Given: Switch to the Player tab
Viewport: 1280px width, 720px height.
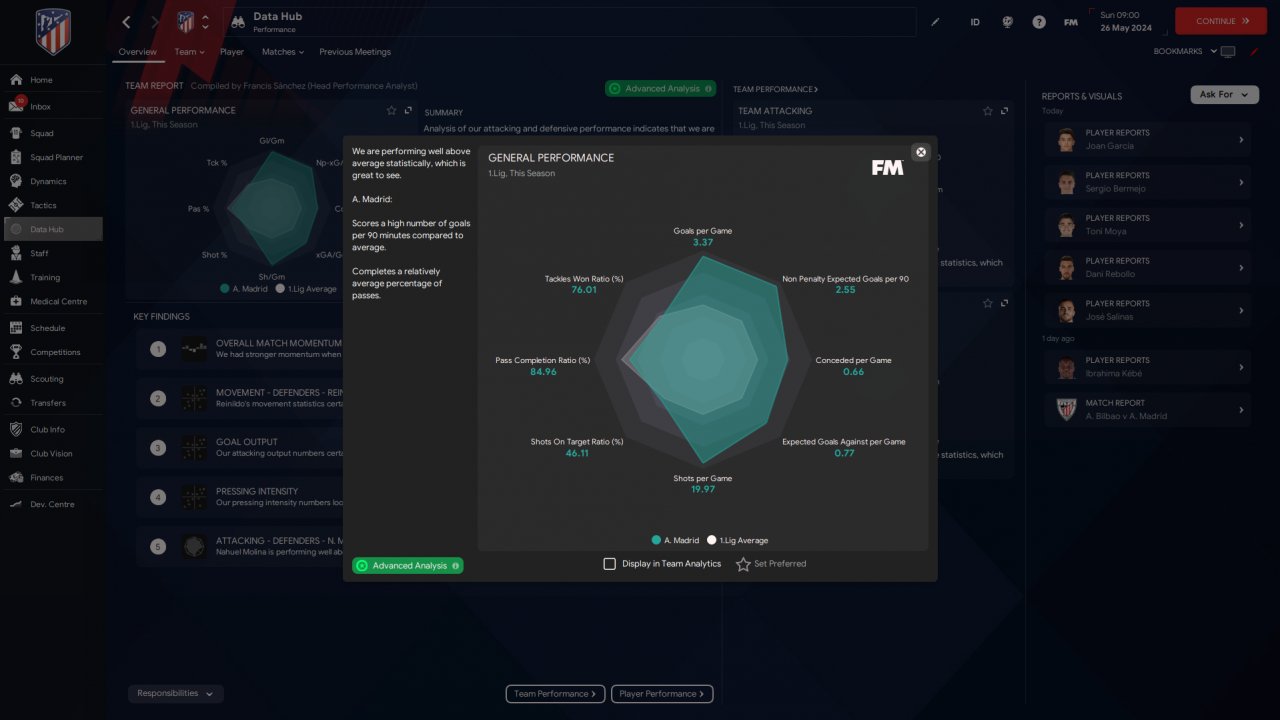Looking at the screenshot, I should point(232,52).
